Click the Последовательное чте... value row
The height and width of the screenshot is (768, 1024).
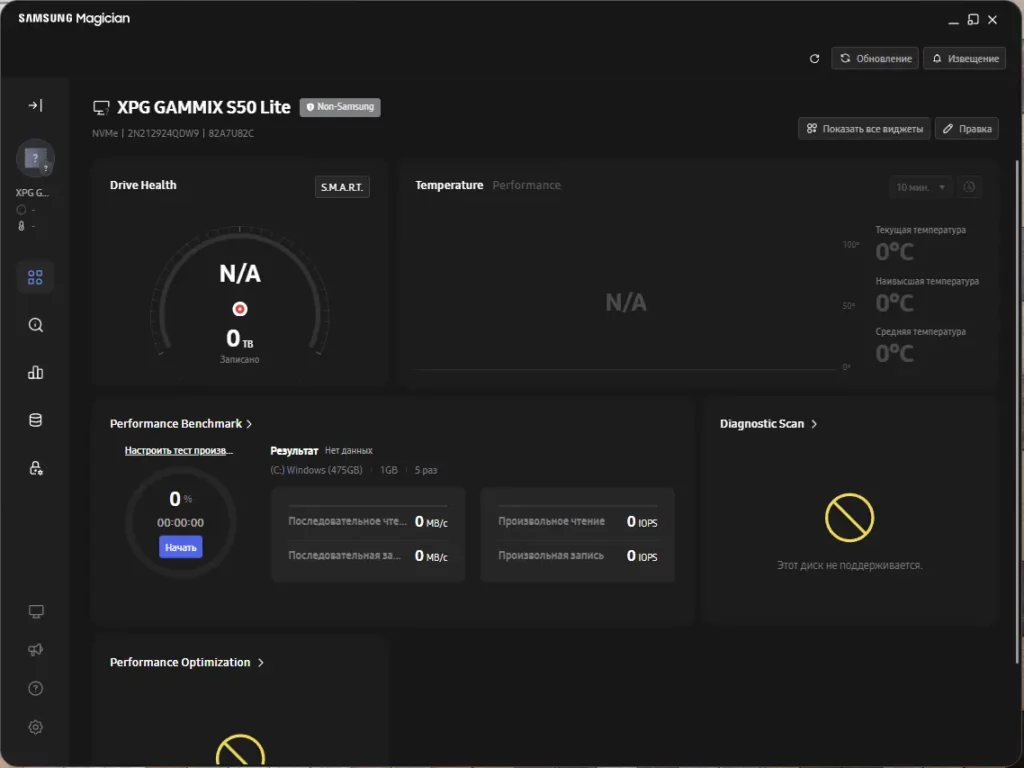(368, 522)
